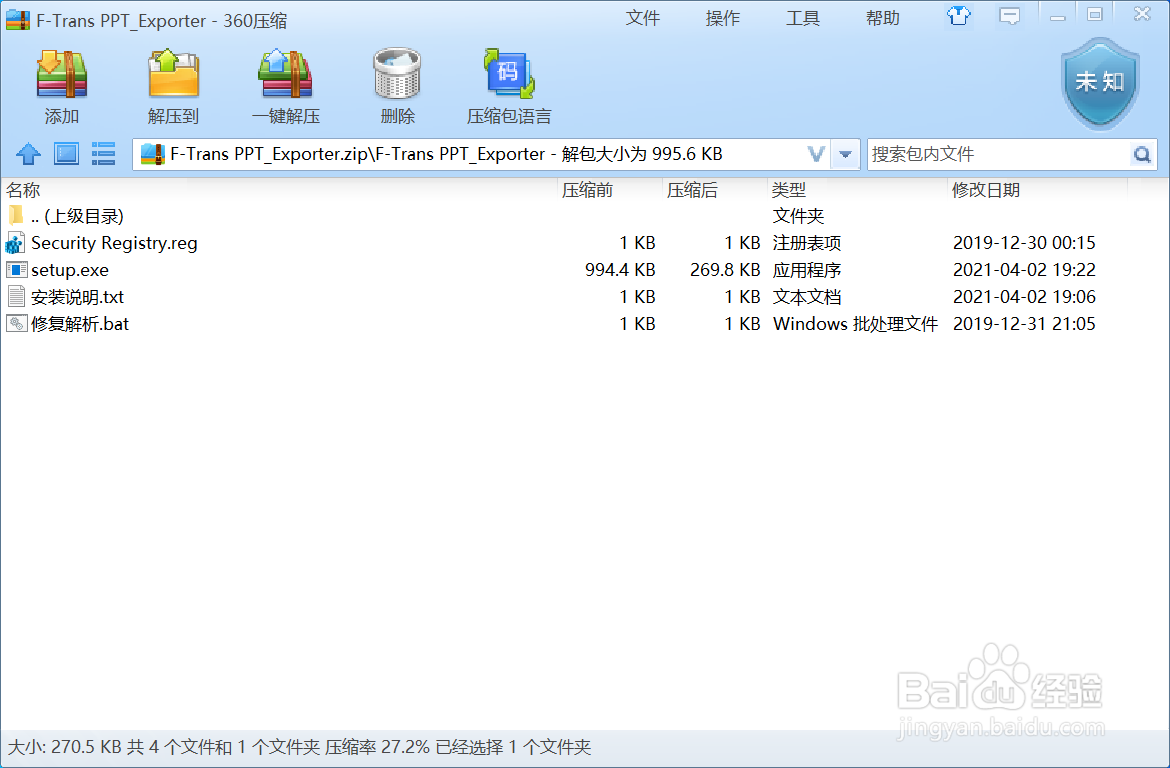Sort by the 压缩后 column header
This screenshot has width=1170, height=768.
pyautogui.click(x=692, y=190)
